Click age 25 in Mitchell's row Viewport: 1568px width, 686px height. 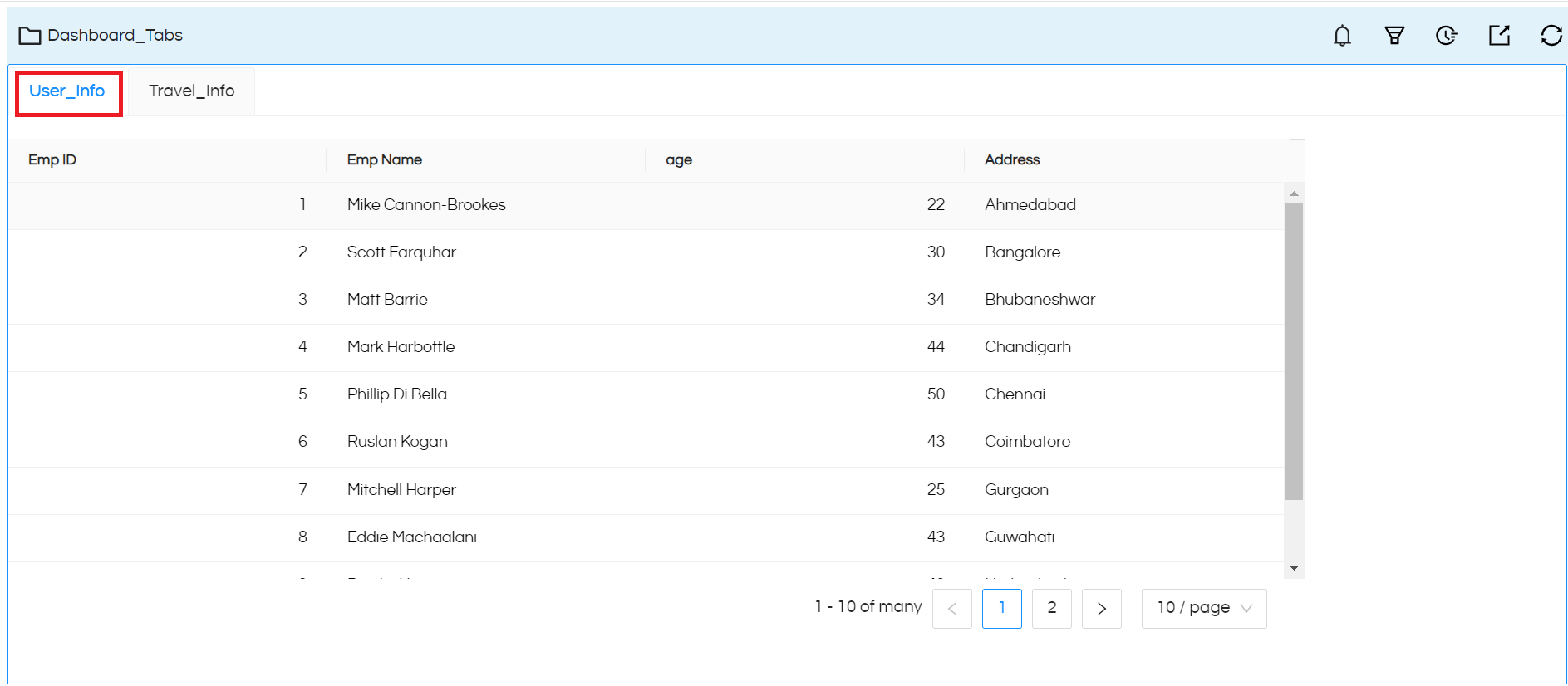[x=805, y=490]
